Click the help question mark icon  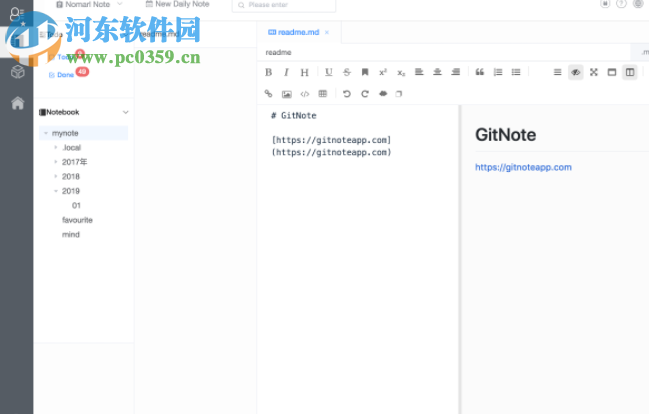tap(621, 4)
